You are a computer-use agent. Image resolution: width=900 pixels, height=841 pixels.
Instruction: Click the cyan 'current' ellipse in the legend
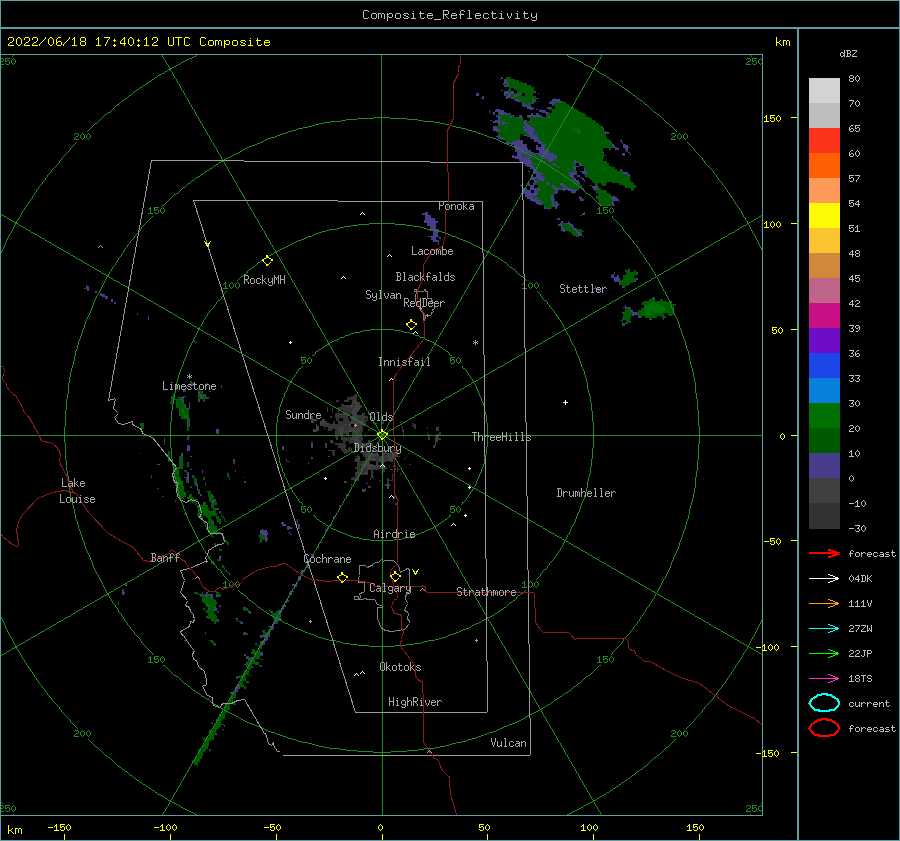(824, 703)
